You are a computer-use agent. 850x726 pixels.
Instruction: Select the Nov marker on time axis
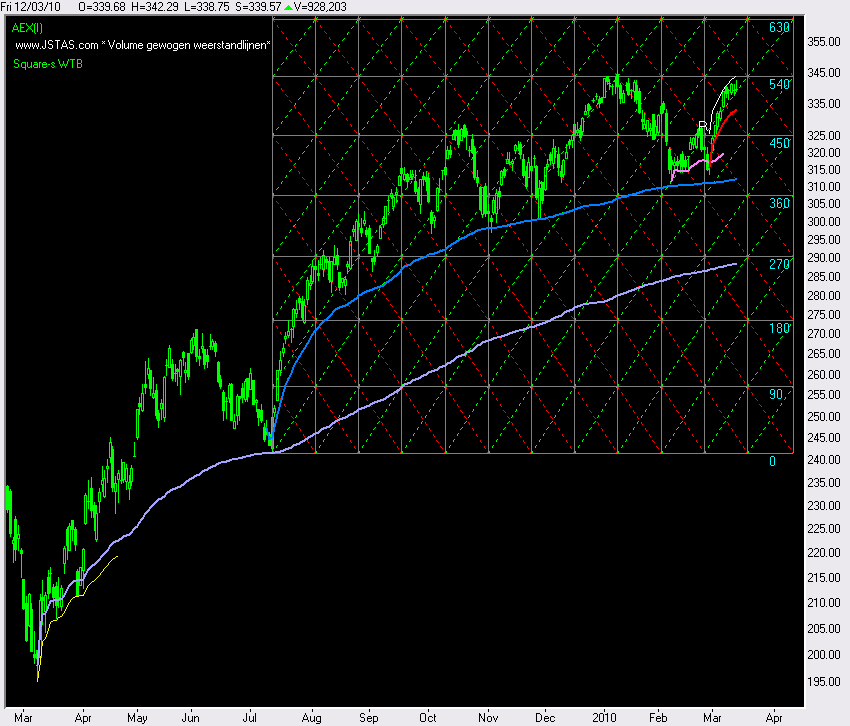click(x=489, y=717)
